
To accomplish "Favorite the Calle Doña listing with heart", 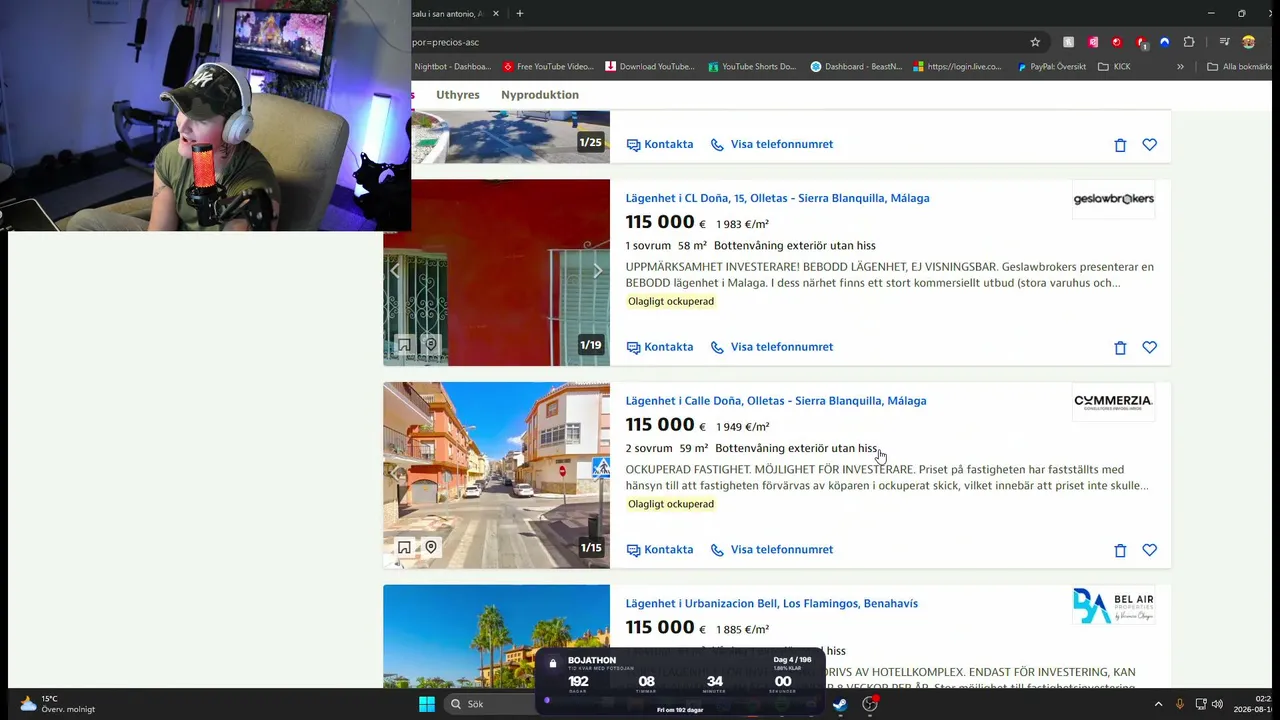I will 1150,550.
